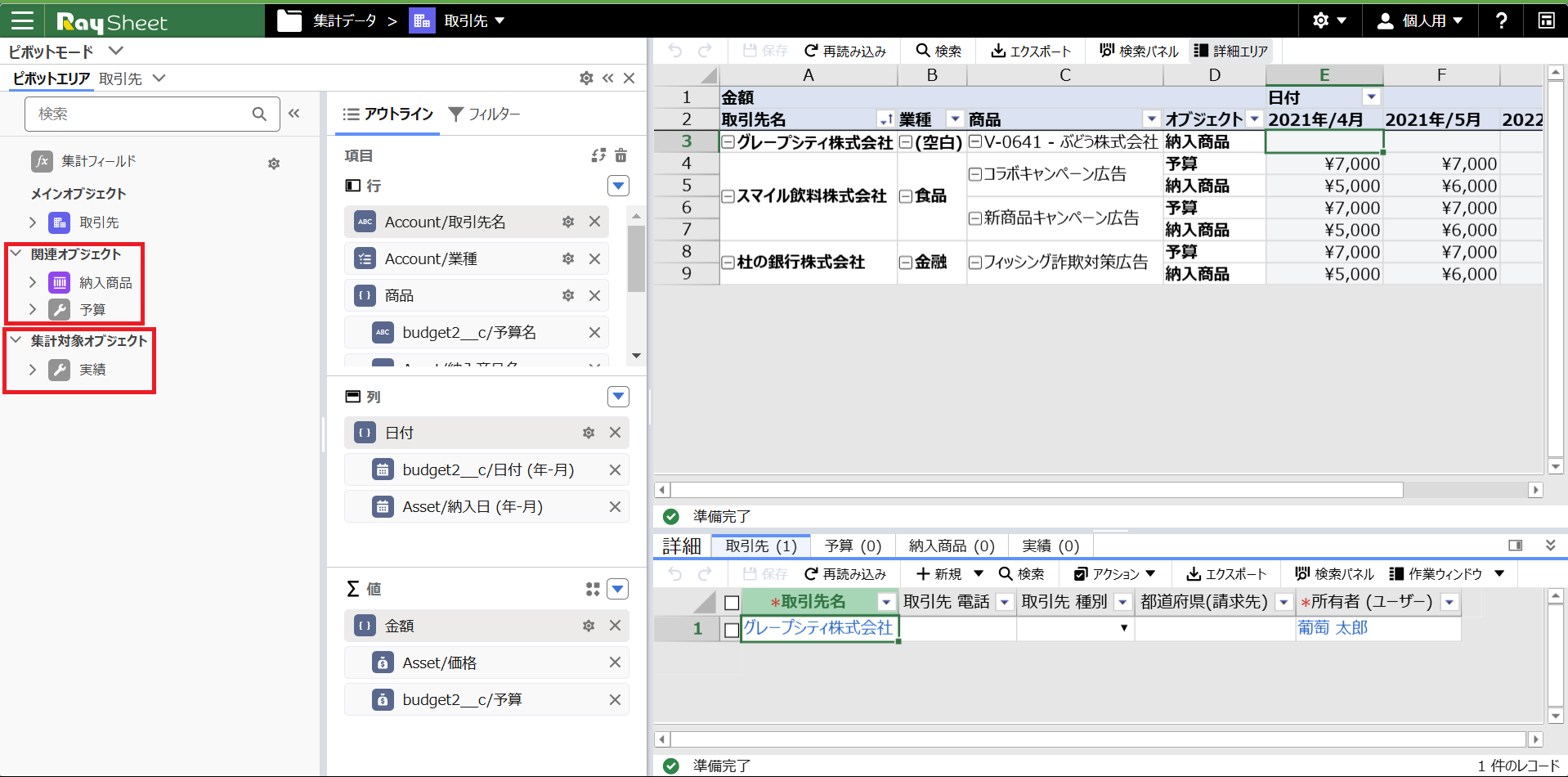Open settings for Account/取引先名 field
This screenshot has width=1568, height=777.
(568, 222)
